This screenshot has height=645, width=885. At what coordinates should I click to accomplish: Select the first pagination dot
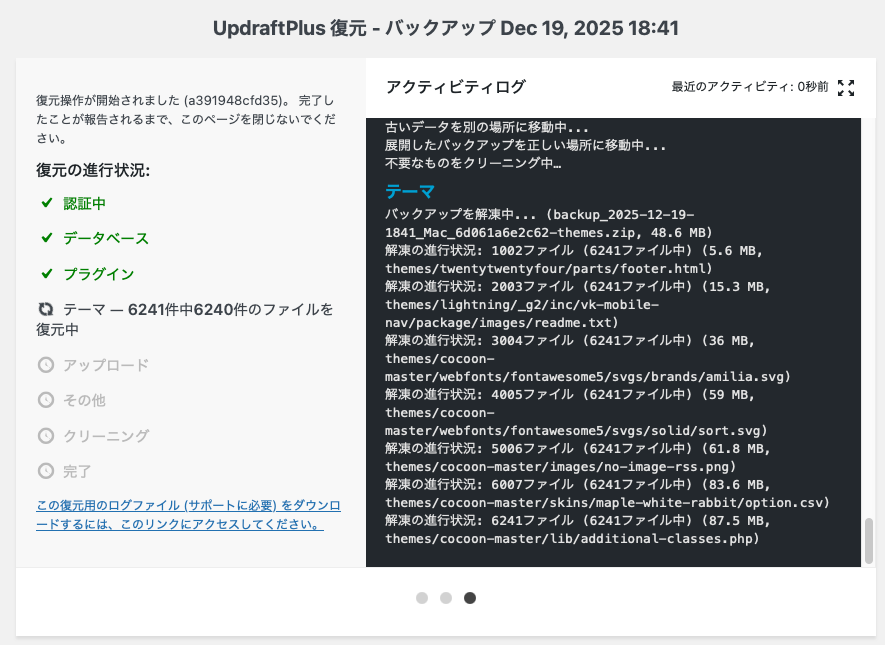pyautogui.click(x=422, y=598)
